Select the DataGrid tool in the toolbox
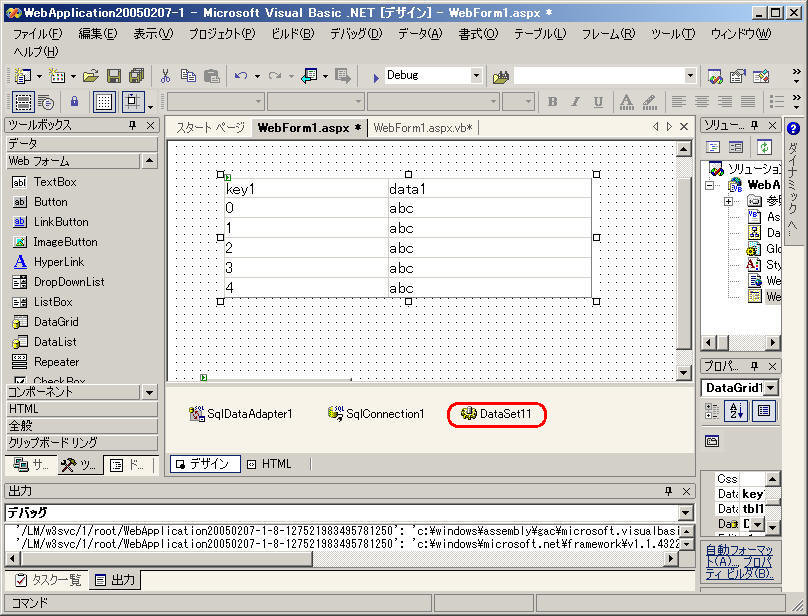 [x=55, y=322]
